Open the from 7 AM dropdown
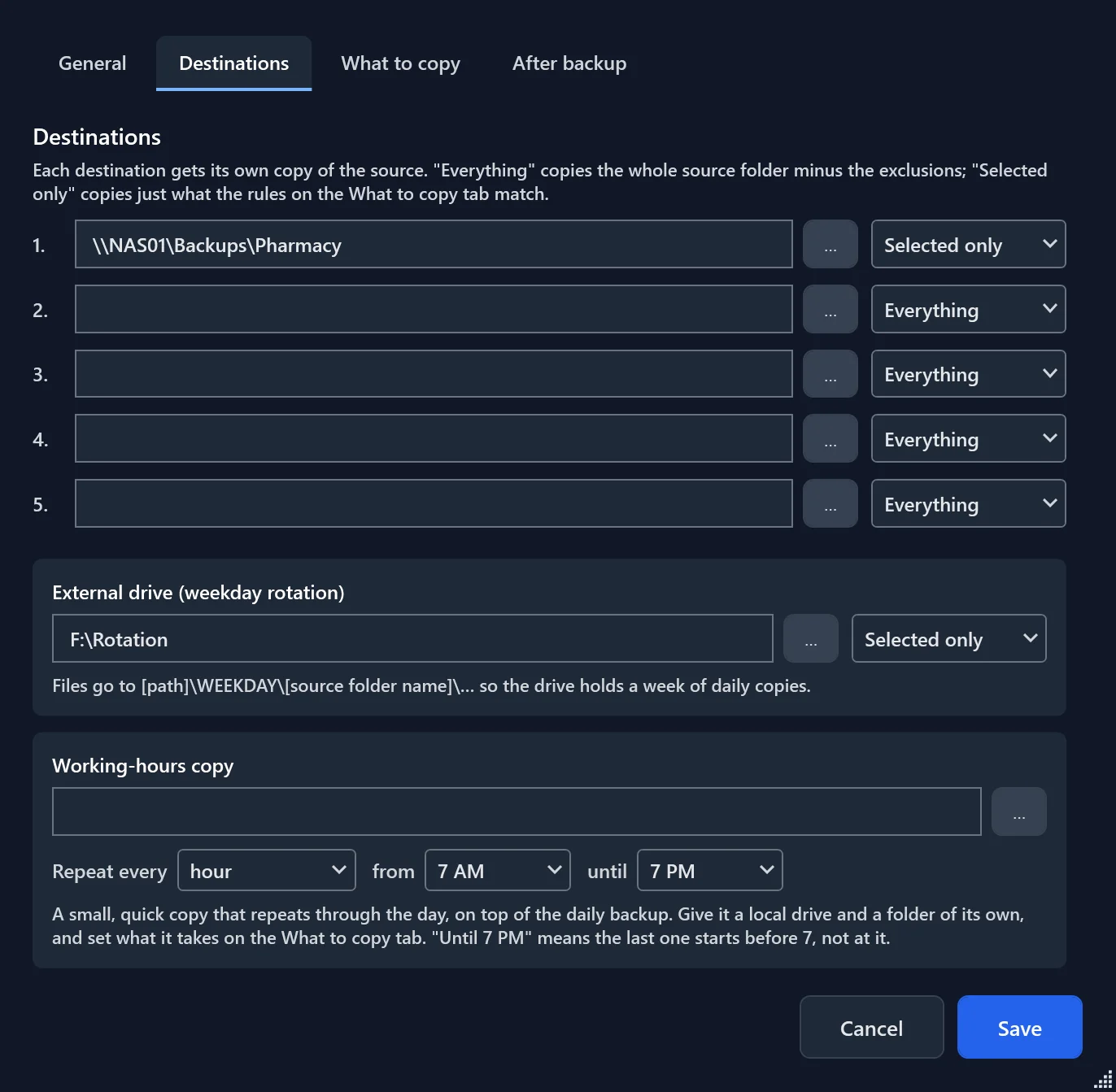1116x1092 pixels. coord(498,870)
